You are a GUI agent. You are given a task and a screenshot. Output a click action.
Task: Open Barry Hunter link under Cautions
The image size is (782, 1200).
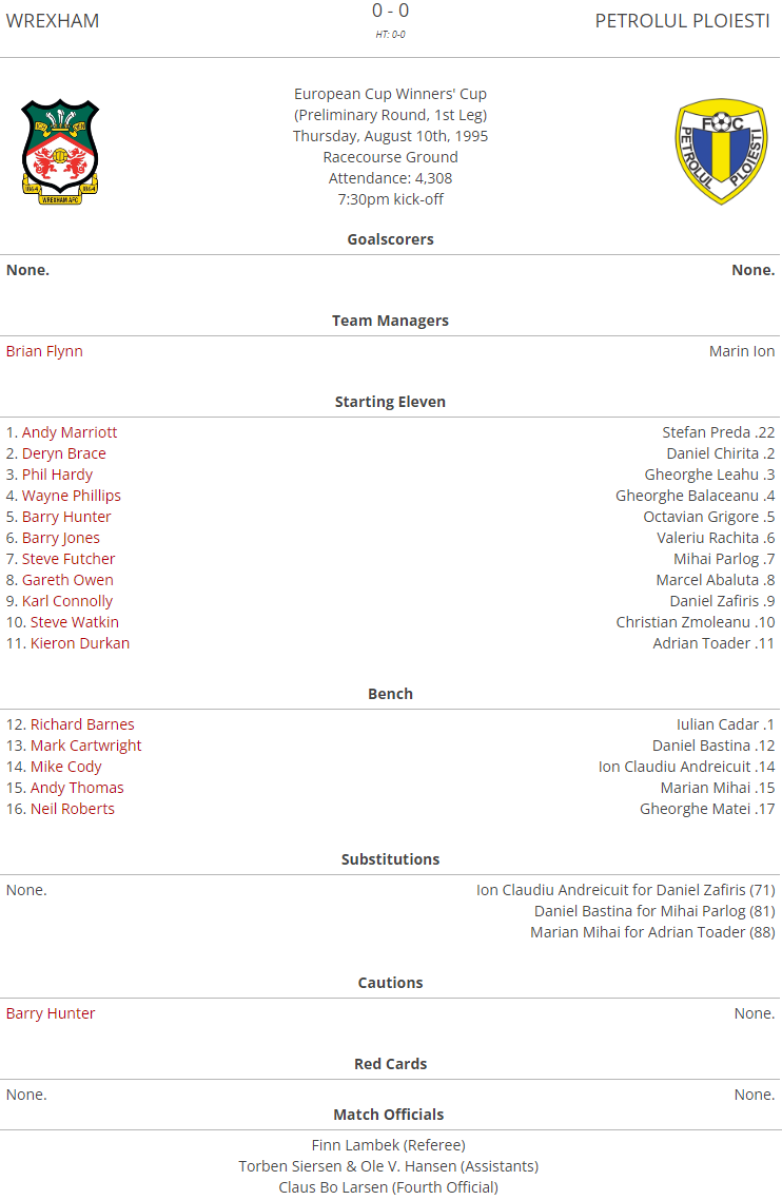tap(50, 1013)
